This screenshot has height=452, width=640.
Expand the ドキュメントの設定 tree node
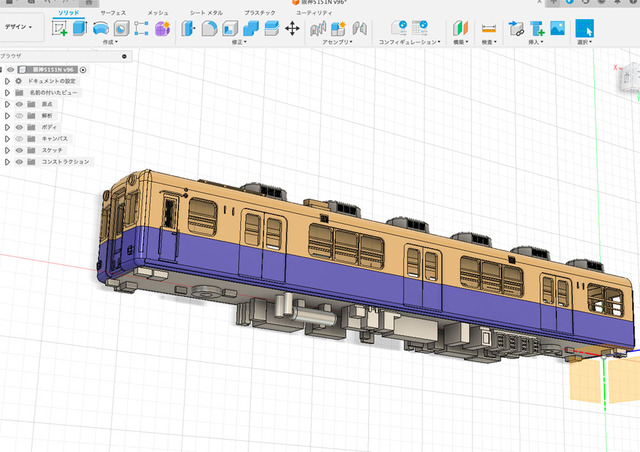[7, 81]
